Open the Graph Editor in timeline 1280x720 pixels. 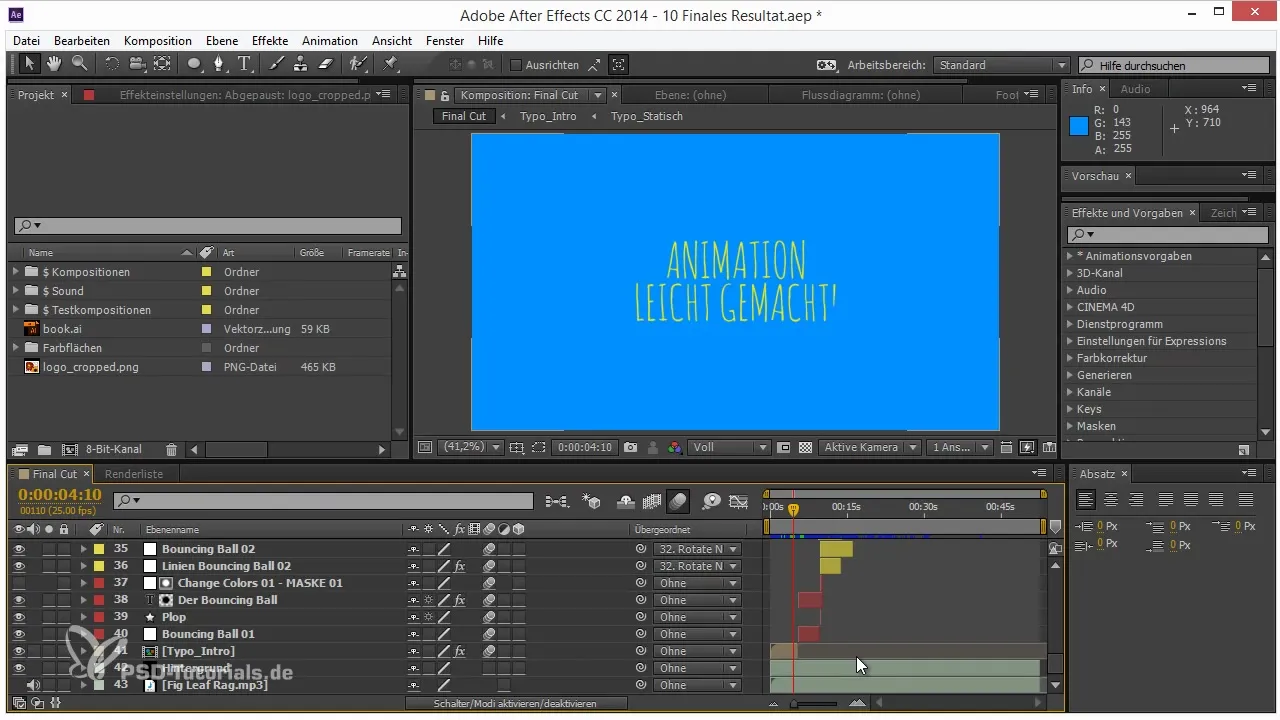(x=739, y=501)
